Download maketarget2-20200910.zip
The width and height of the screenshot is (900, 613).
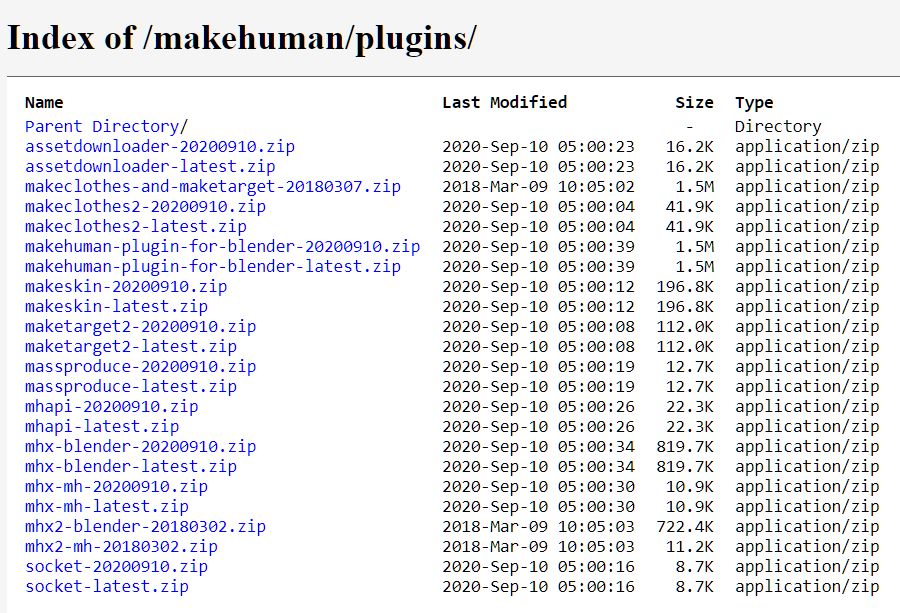(x=140, y=327)
